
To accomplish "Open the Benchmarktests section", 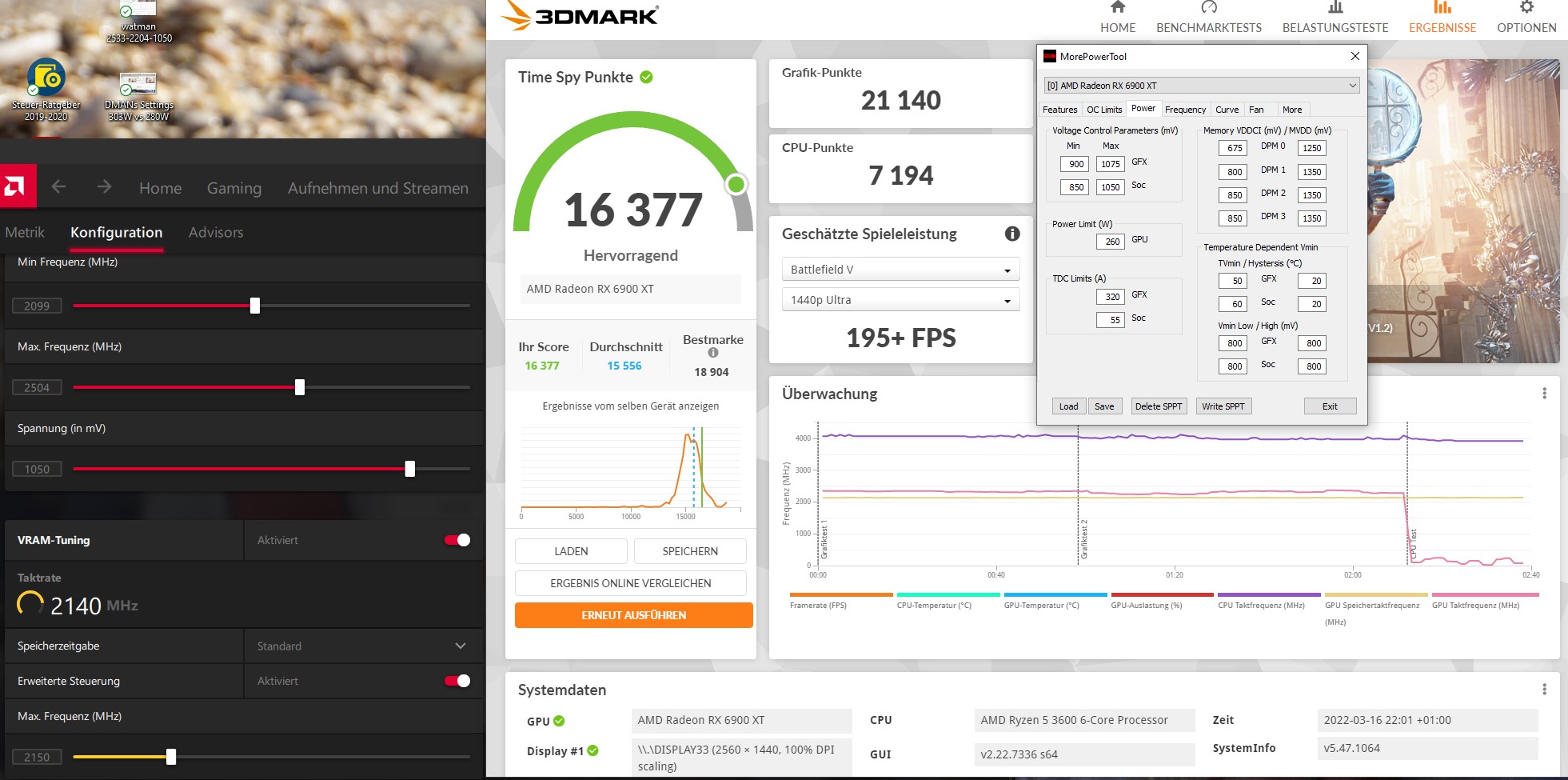I will pyautogui.click(x=1209, y=18).
